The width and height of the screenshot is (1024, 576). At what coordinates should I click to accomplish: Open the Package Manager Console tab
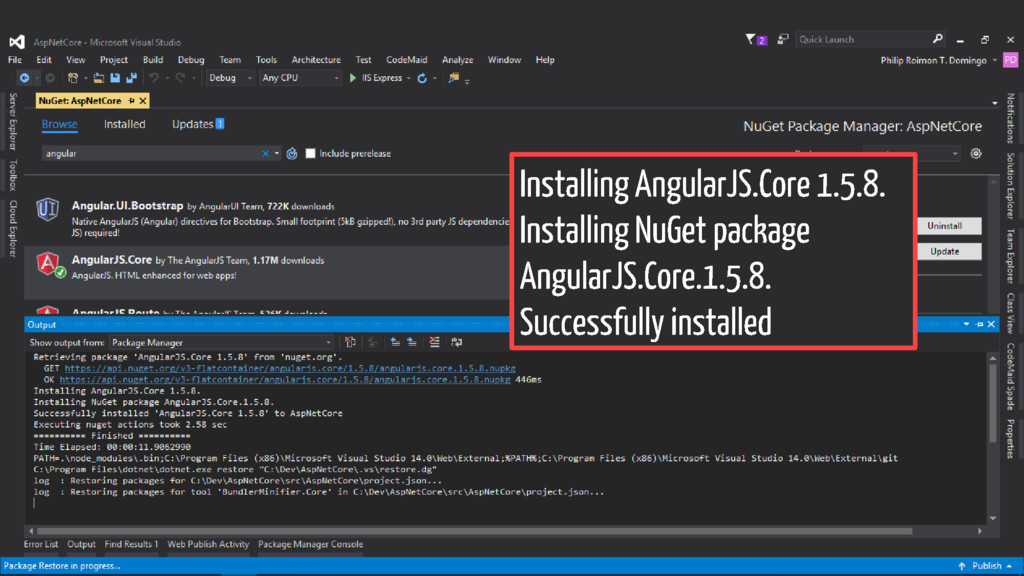[310, 544]
